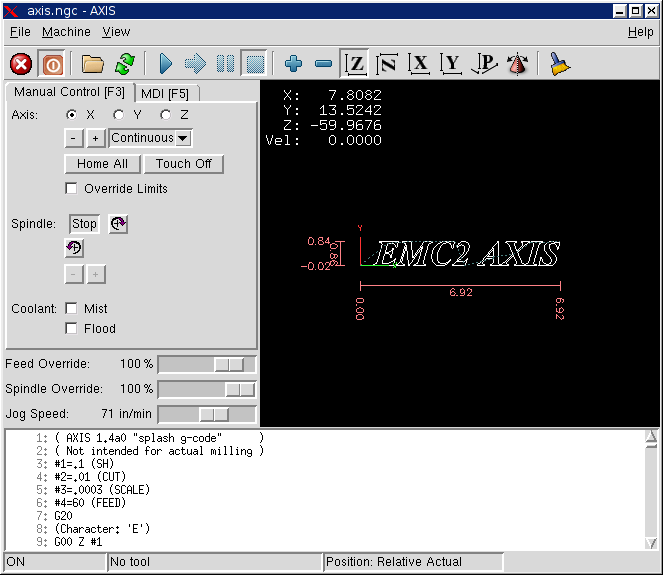Switch to the MDI [F5] tab
The width and height of the screenshot is (663, 575).
pos(165,93)
